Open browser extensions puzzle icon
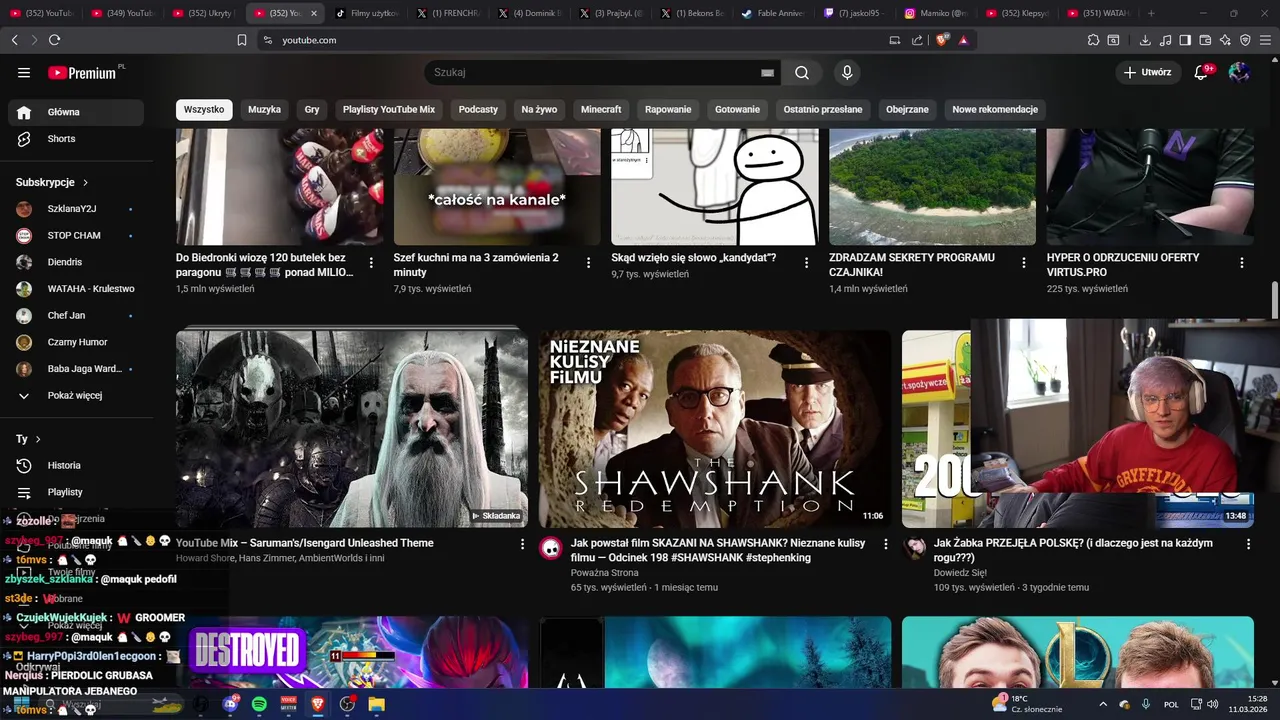Viewport: 1280px width, 720px height. coord(1093,40)
